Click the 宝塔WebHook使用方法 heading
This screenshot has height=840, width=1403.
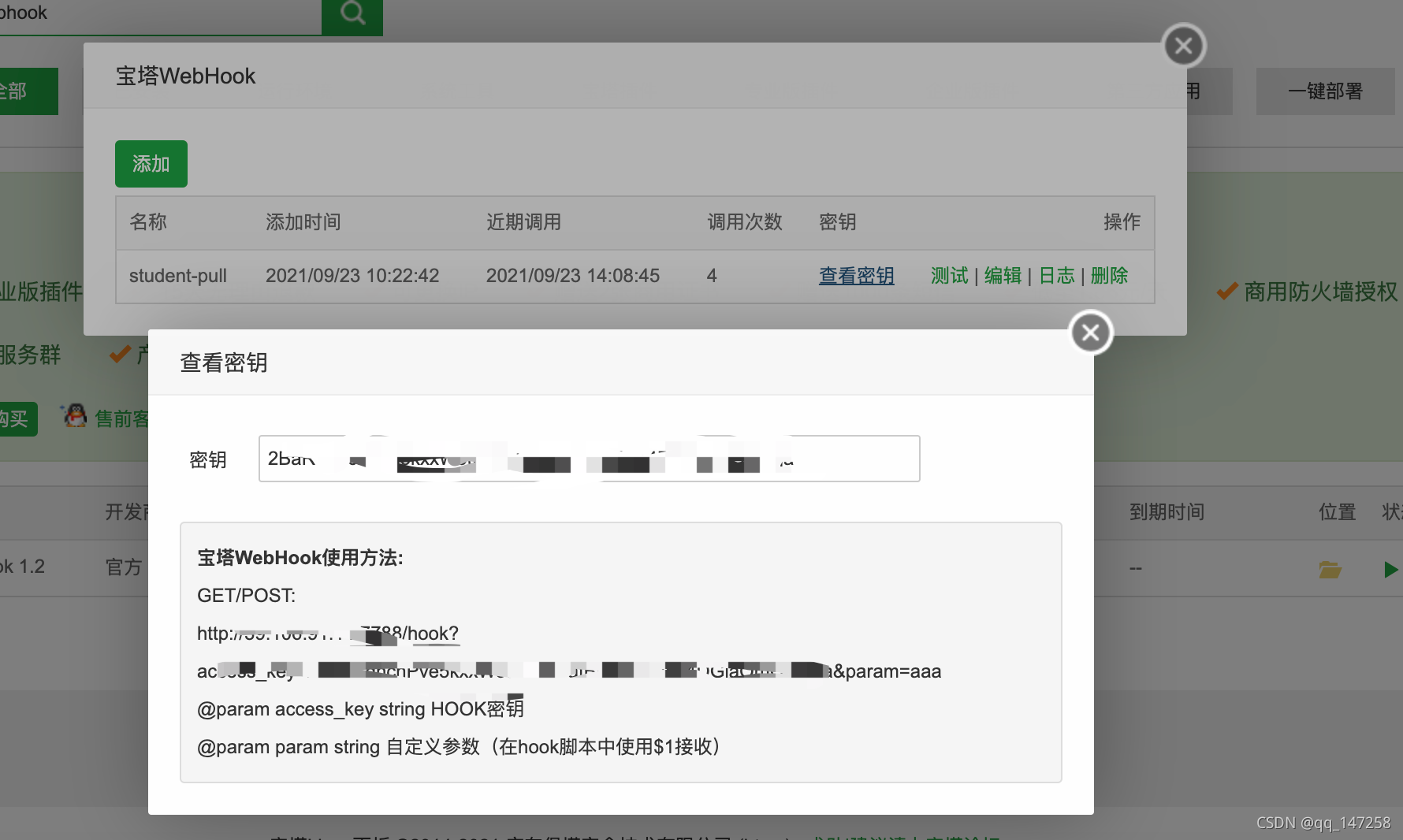pos(300,558)
